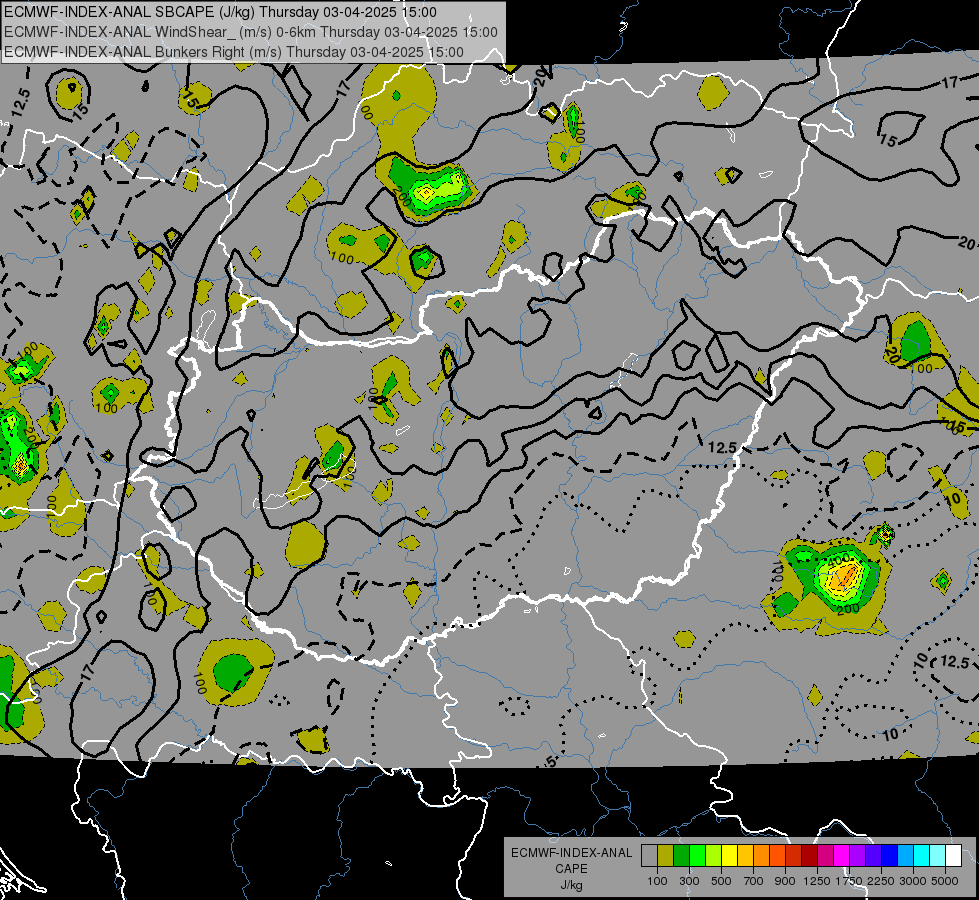
Task: Click the sky blue legend swatch
Action: 905,856
